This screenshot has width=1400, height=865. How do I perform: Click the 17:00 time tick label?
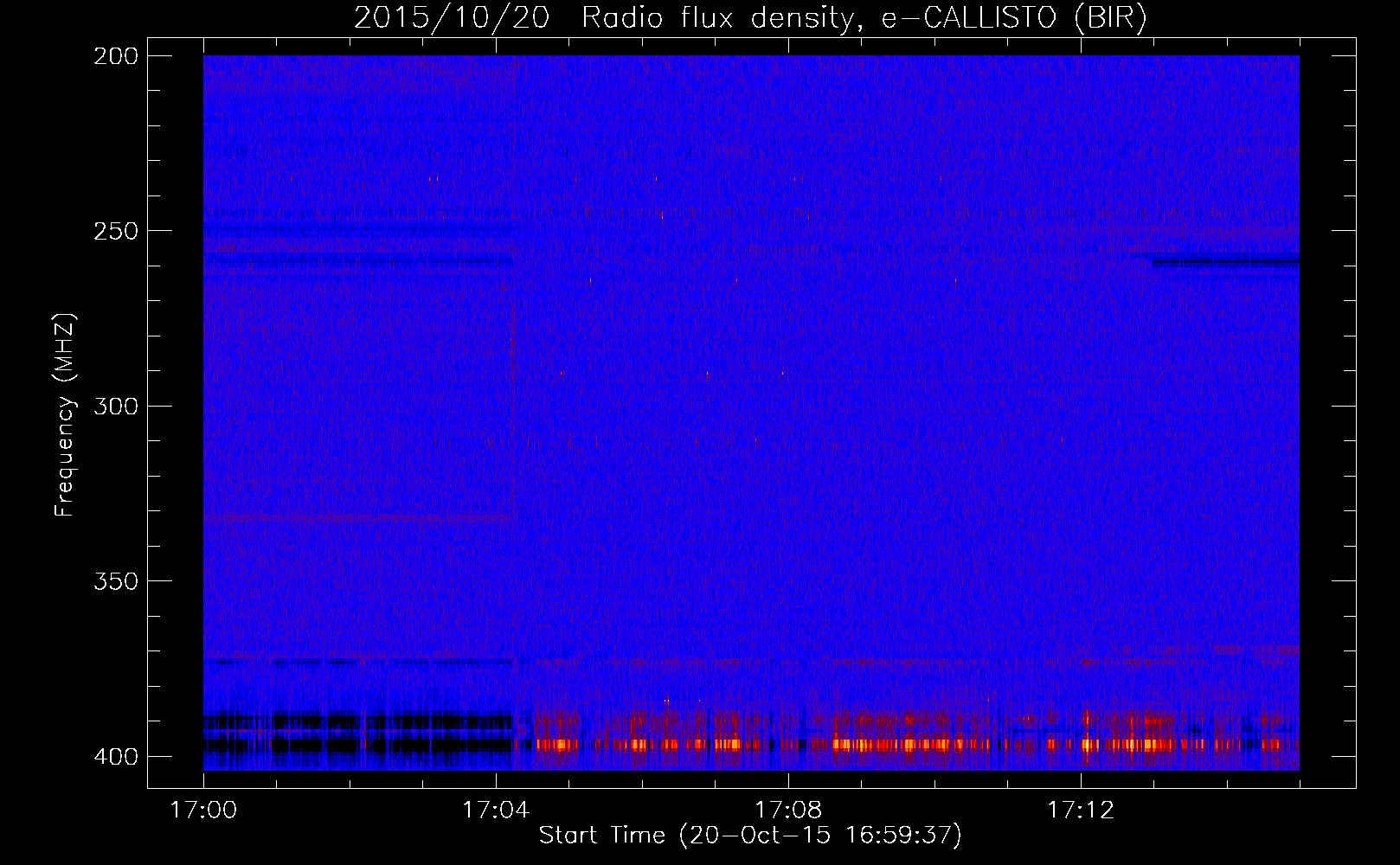pyautogui.click(x=203, y=811)
